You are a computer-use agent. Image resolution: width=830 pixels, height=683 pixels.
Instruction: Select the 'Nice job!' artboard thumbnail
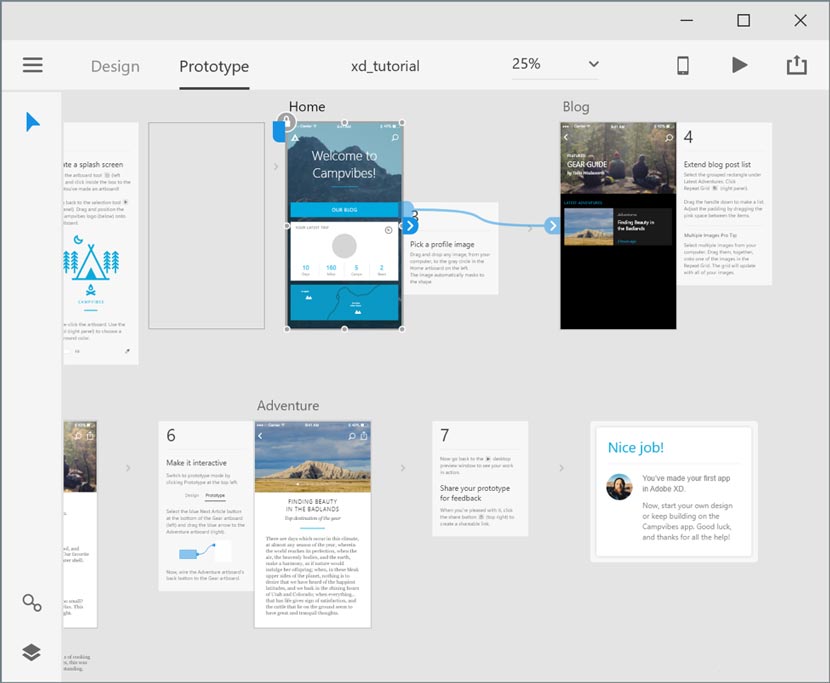tap(673, 490)
